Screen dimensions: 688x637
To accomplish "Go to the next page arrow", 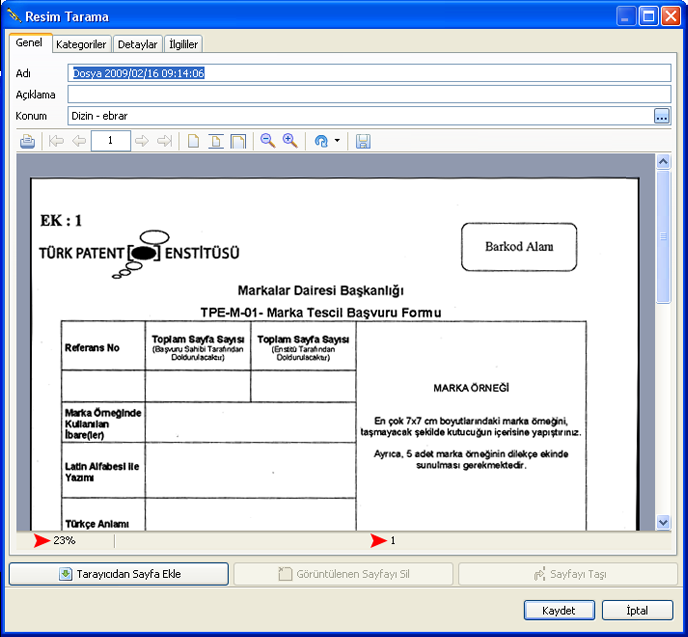I will (x=142, y=141).
